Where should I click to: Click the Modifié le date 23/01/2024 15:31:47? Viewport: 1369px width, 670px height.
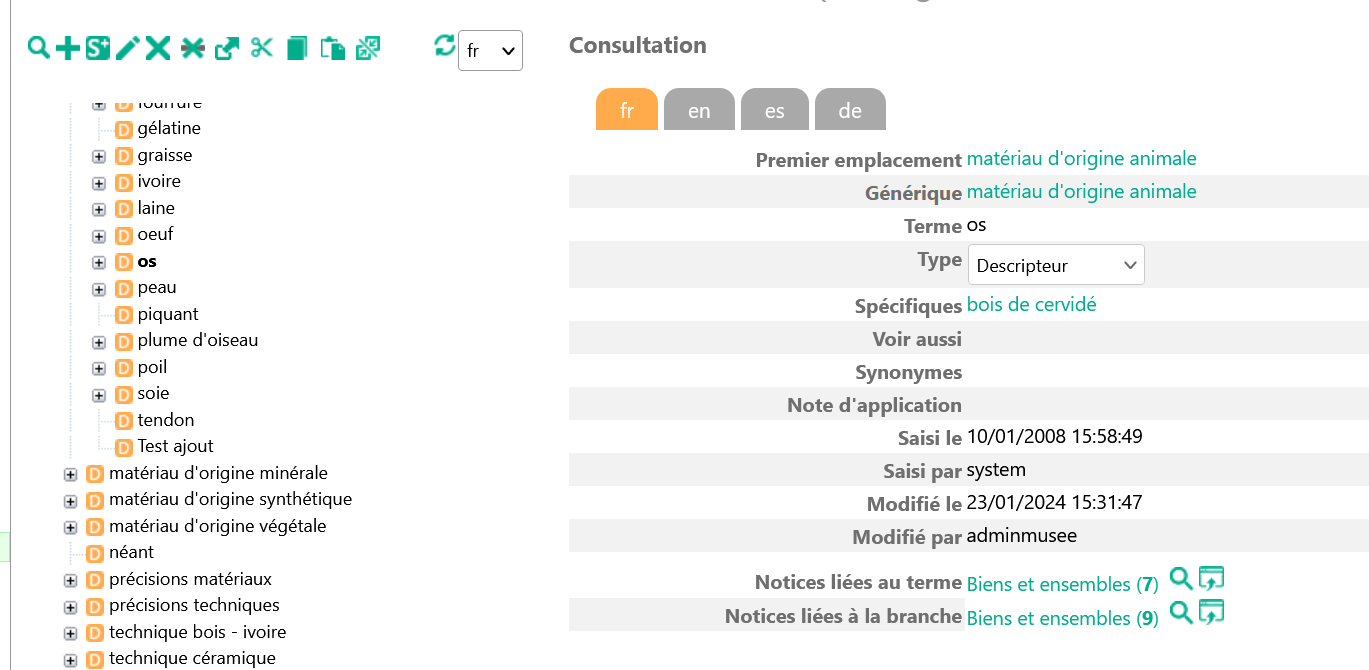point(1055,502)
